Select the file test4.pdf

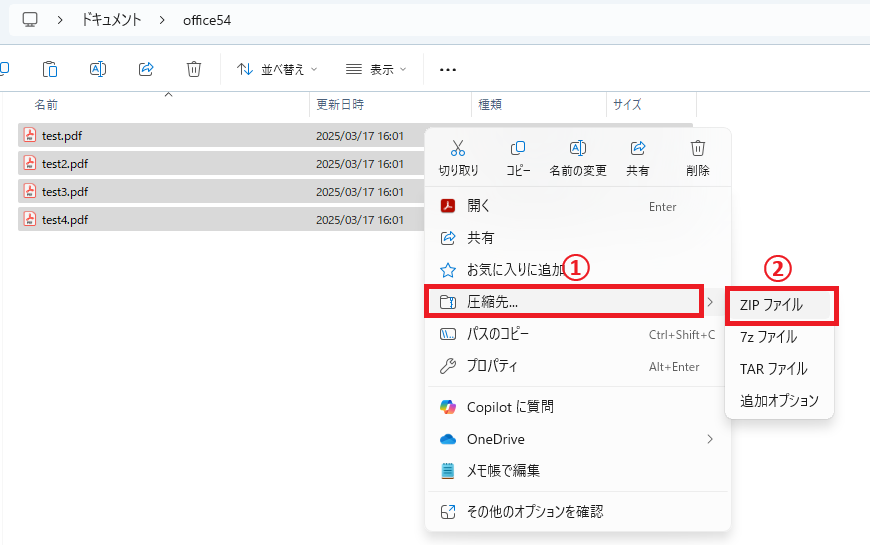tap(65, 220)
